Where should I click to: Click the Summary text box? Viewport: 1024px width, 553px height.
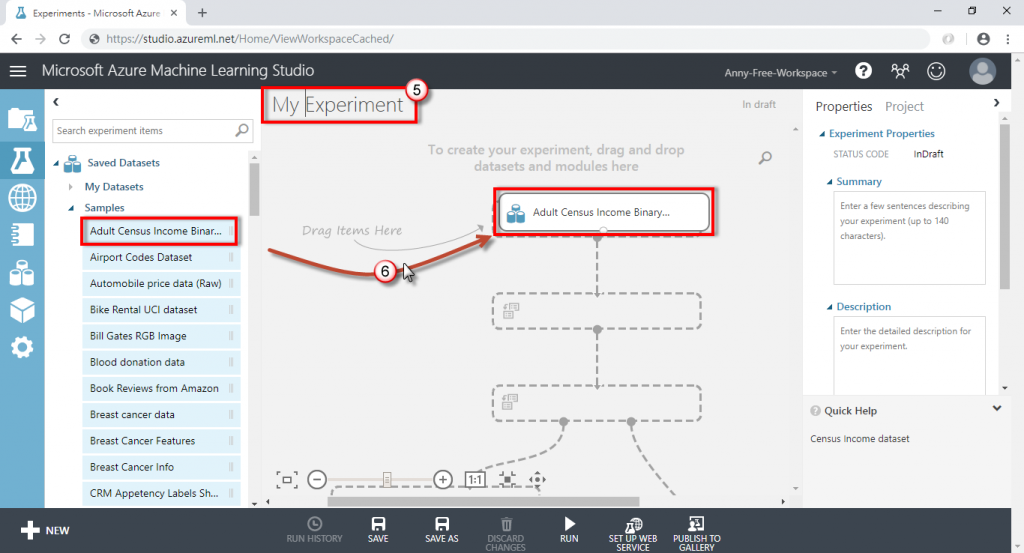click(909, 238)
